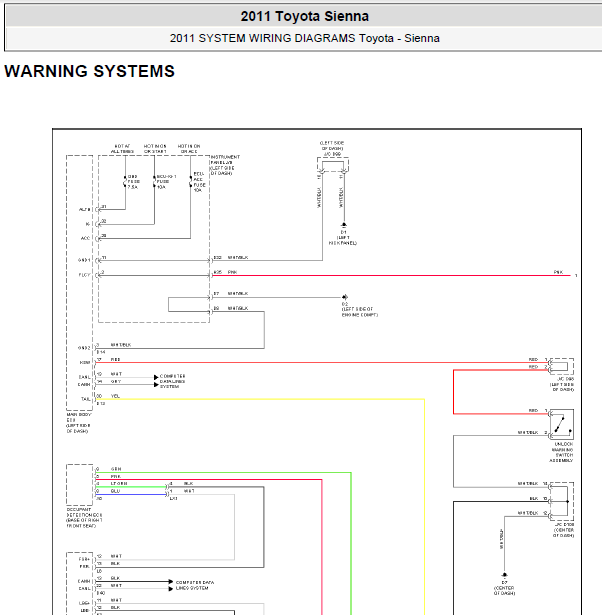The width and height of the screenshot is (602, 615).
Task: Click the unlock warning switch symbol
Action: point(562,425)
